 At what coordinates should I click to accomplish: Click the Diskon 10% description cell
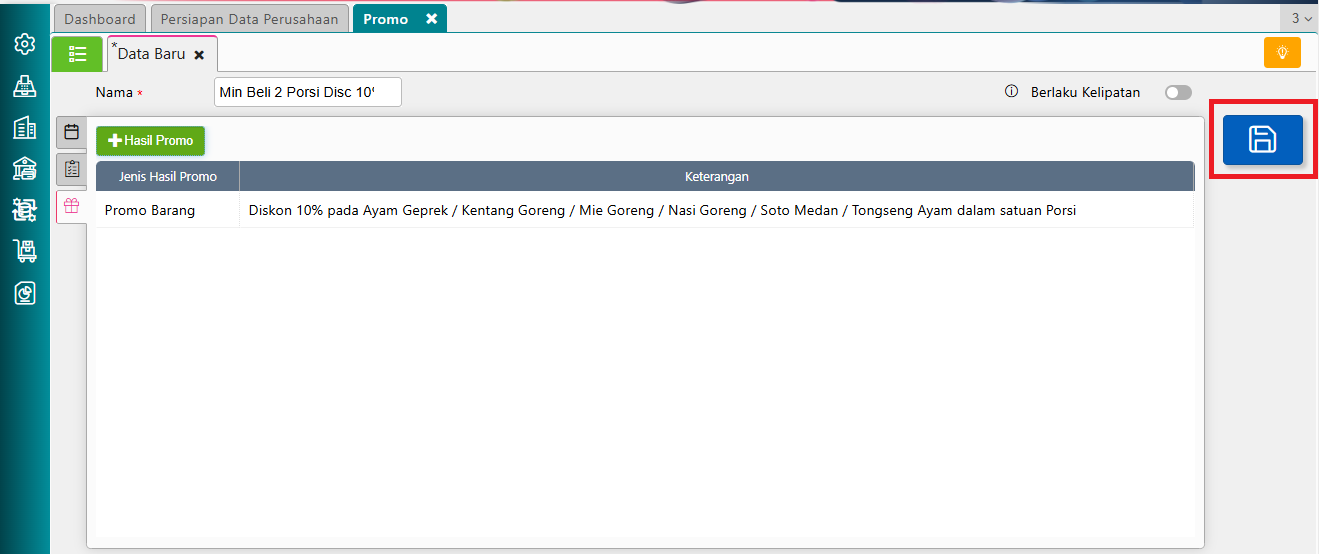[717, 210]
